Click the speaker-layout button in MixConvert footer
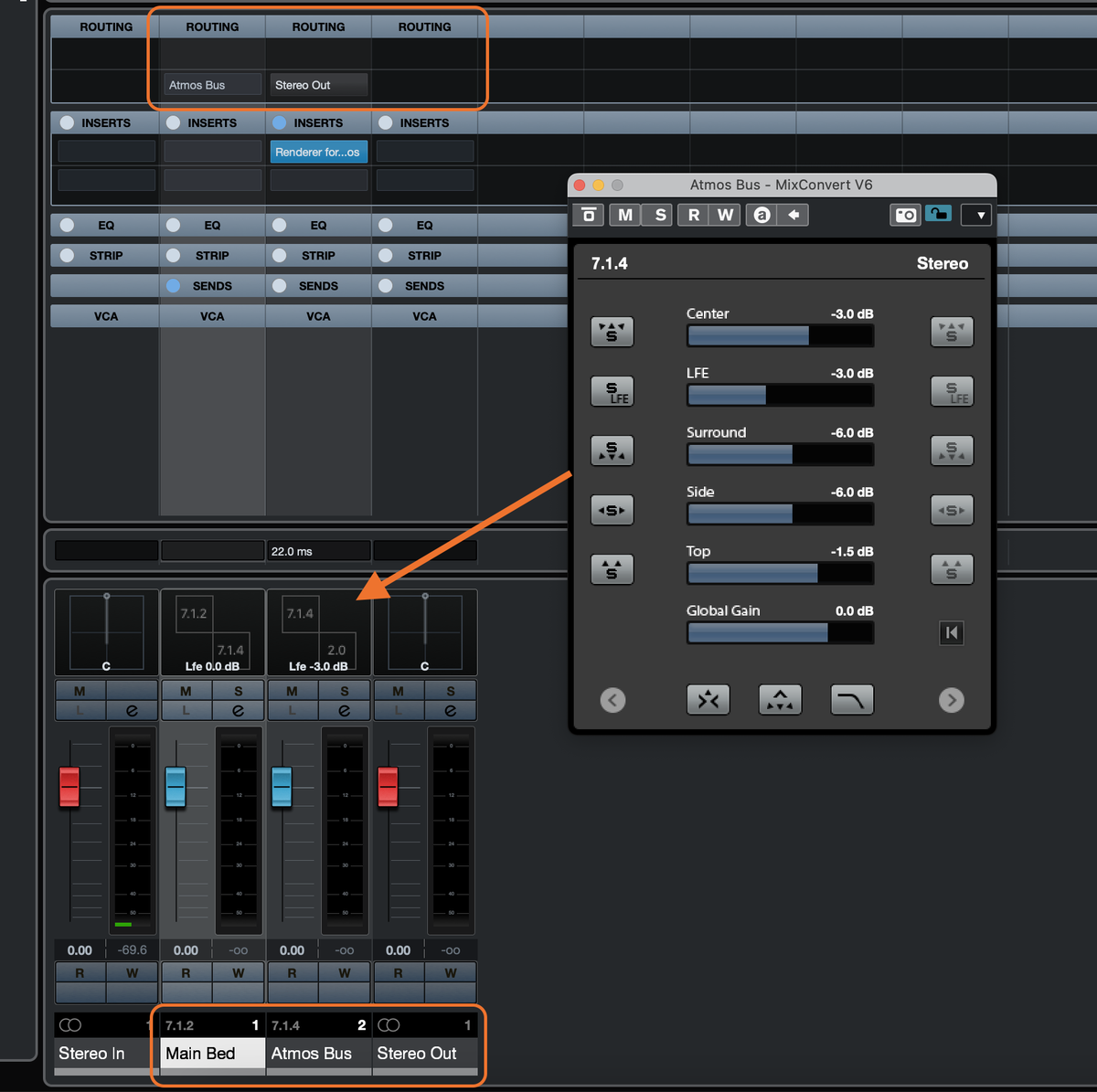 point(780,700)
